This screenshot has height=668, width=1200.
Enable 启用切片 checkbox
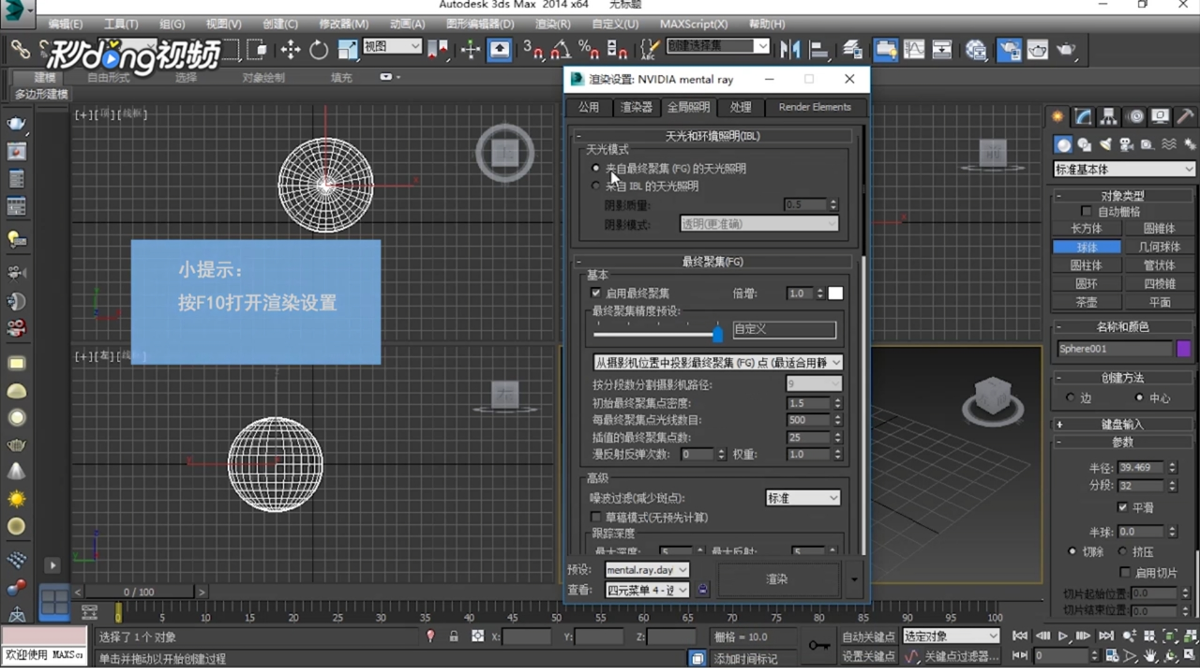point(1123,573)
